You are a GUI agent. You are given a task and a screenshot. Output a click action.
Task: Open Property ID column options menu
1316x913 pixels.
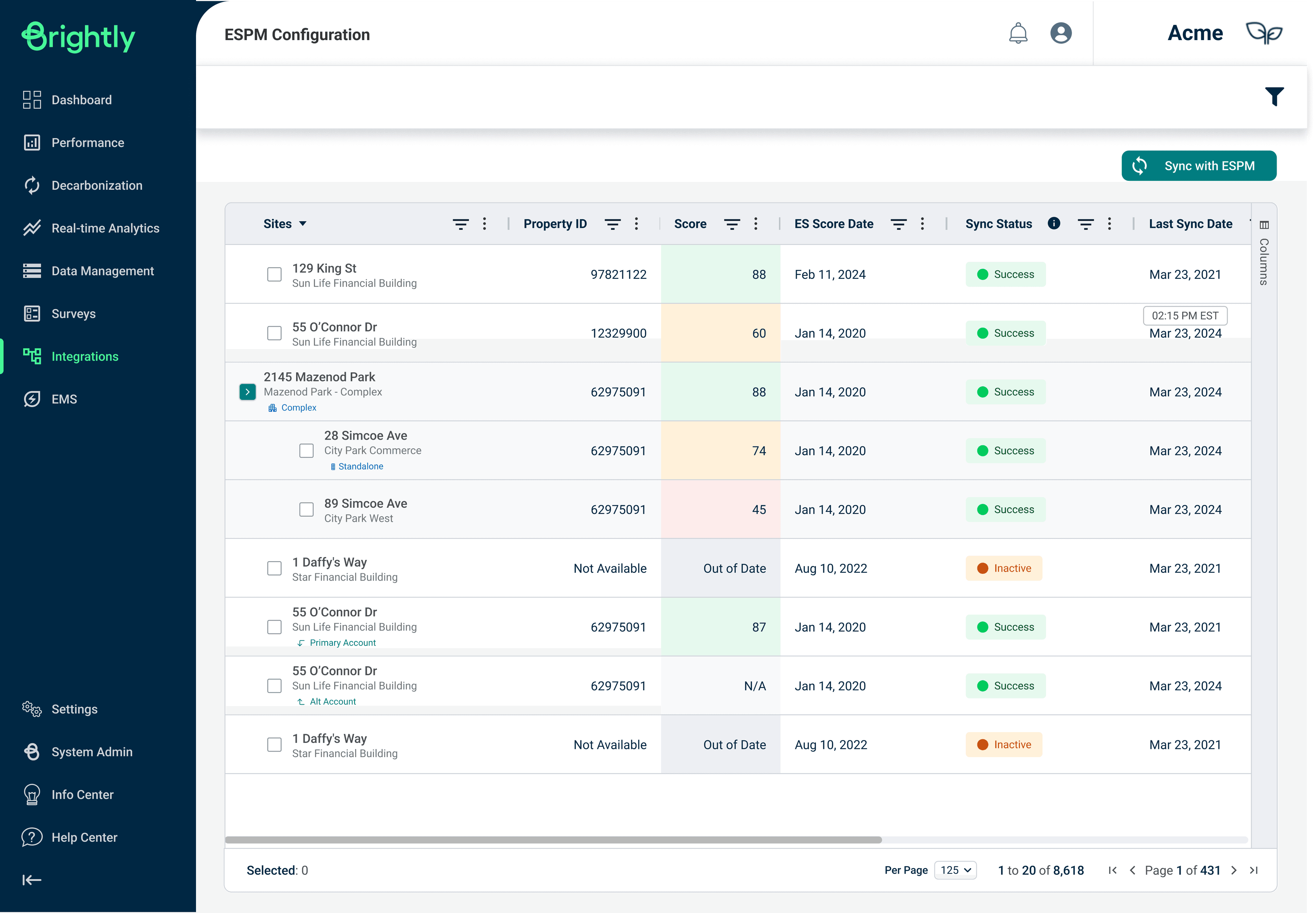click(636, 224)
